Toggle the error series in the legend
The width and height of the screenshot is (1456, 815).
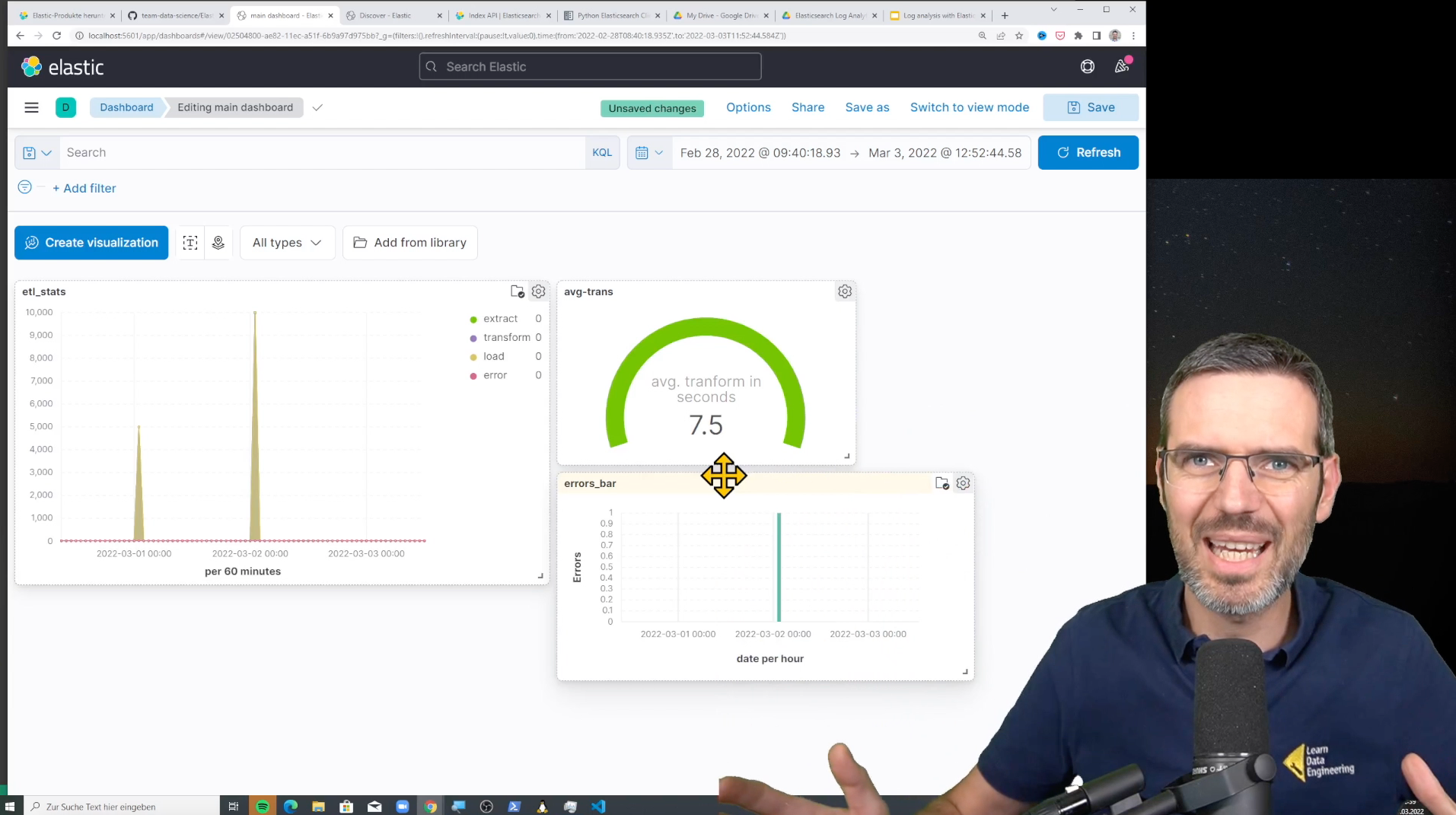coord(495,375)
